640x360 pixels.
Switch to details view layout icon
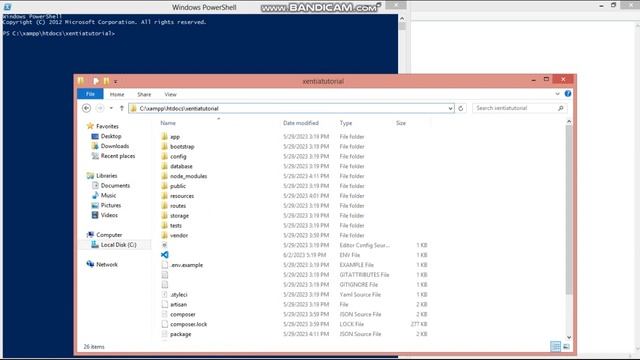556,347
